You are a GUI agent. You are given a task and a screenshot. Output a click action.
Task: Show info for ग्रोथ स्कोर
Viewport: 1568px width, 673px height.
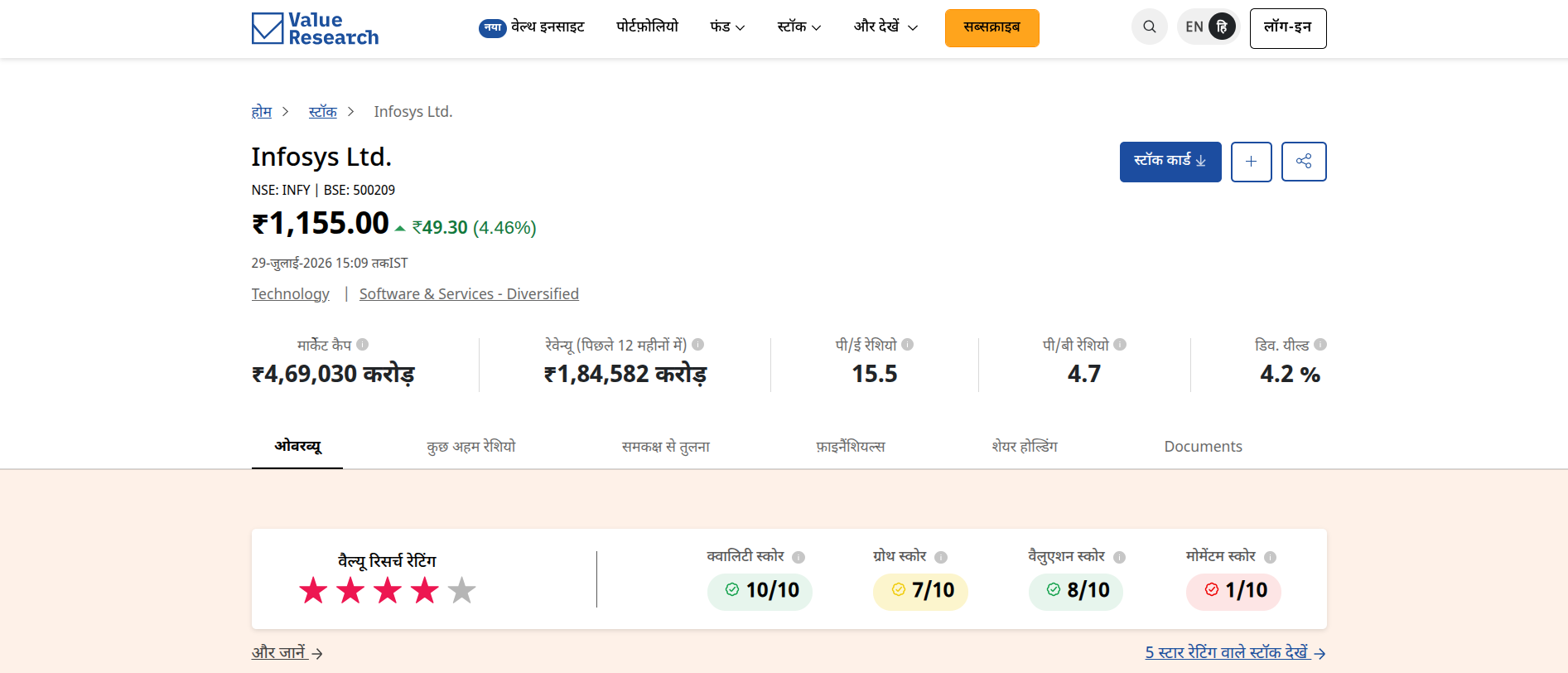click(x=941, y=557)
